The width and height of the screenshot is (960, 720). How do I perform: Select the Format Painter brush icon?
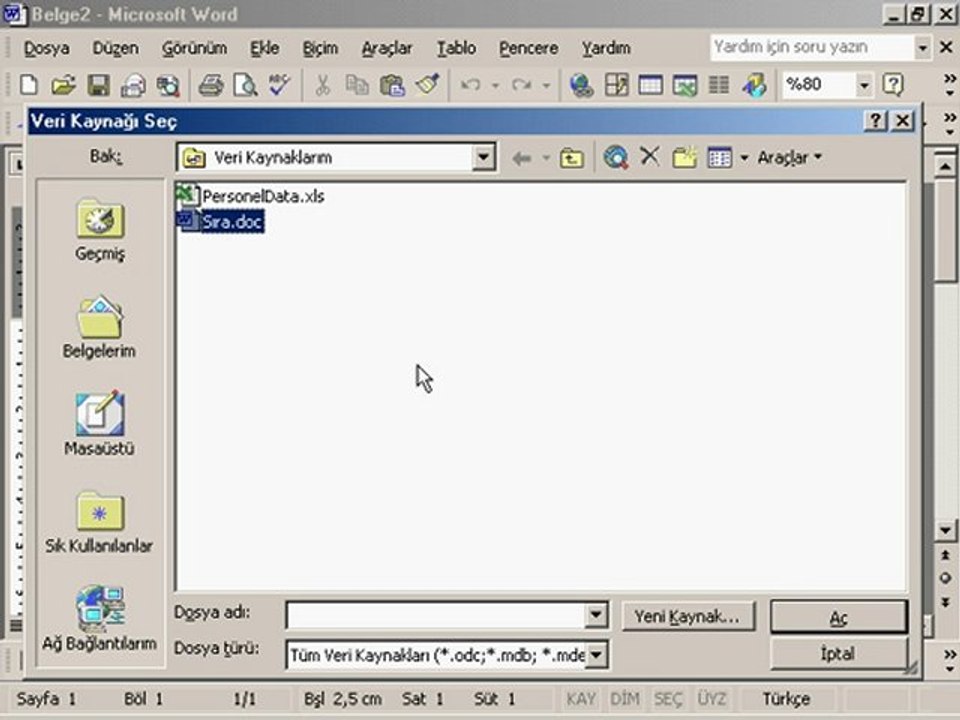[x=427, y=84]
